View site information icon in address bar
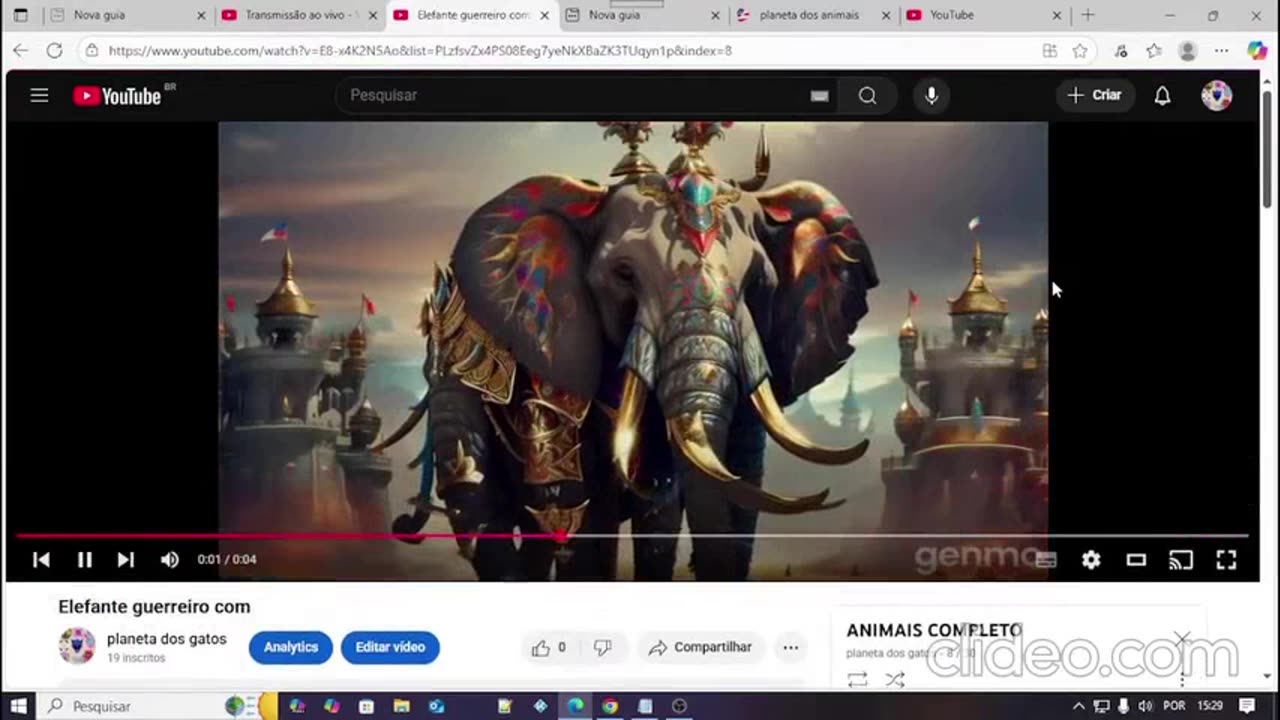The height and width of the screenshot is (720, 1280). (91, 50)
